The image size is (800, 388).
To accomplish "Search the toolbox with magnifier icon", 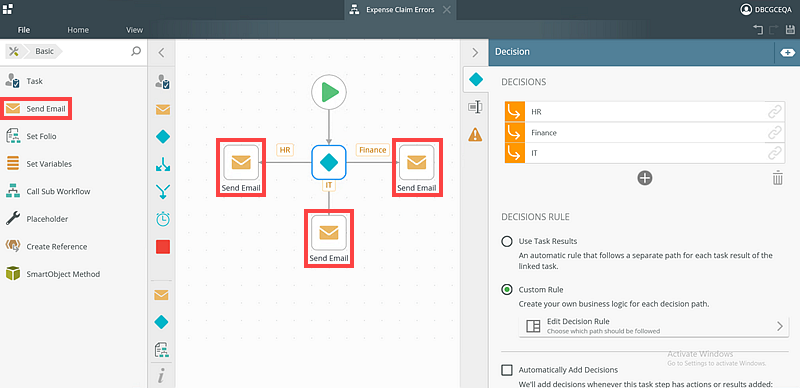I will point(136,51).
